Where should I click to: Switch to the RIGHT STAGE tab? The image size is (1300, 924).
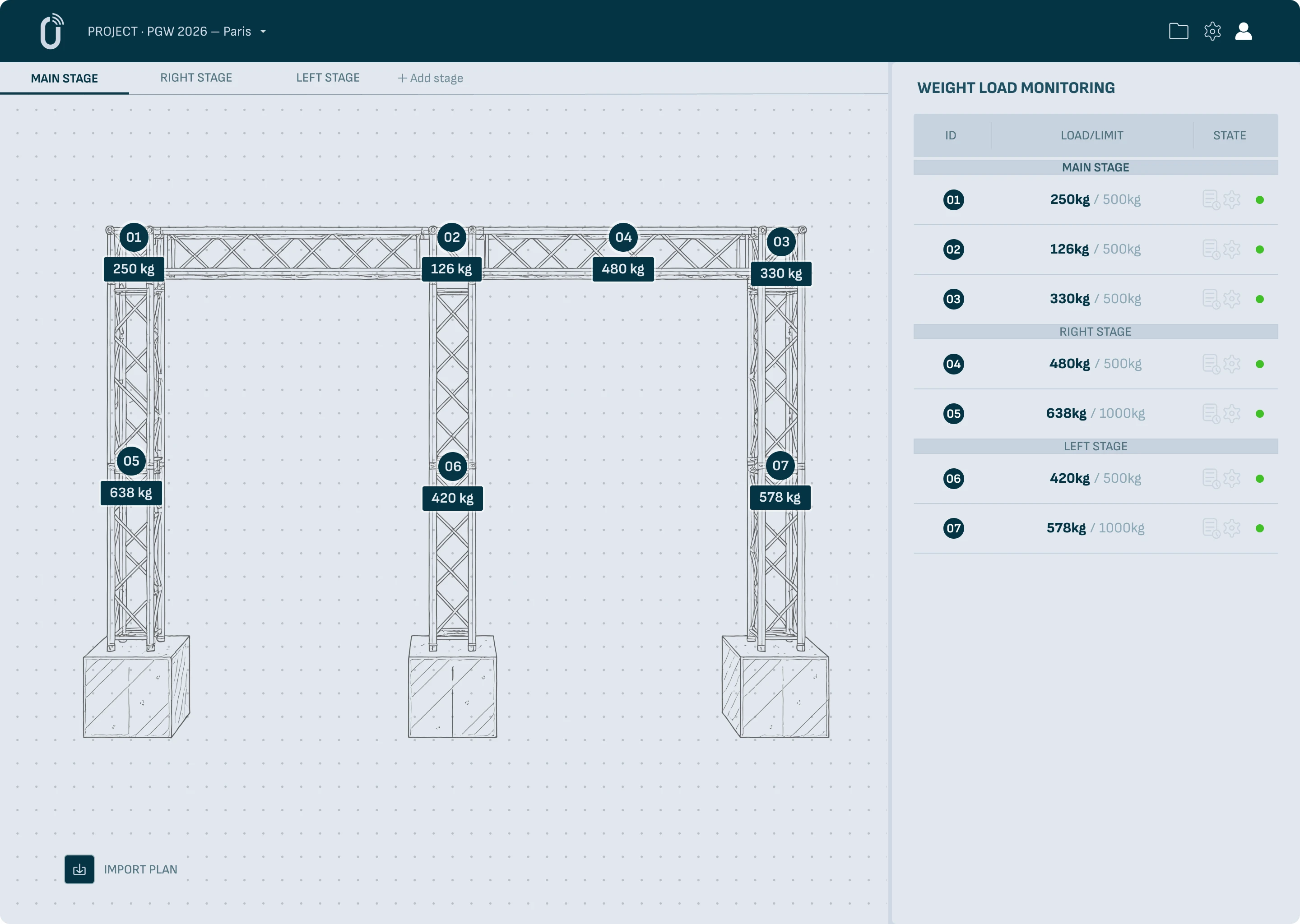tap(196, 78)
